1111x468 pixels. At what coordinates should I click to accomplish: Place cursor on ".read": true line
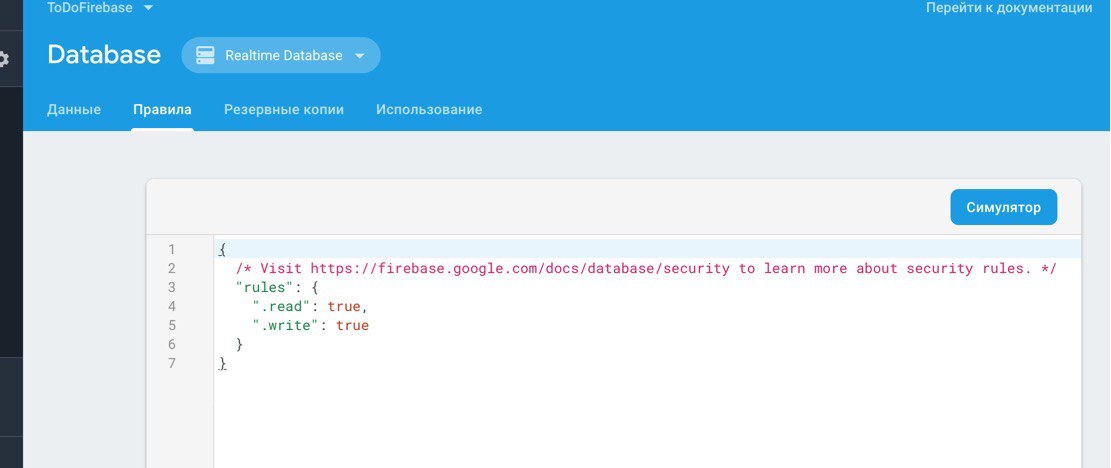click(311, 307)
